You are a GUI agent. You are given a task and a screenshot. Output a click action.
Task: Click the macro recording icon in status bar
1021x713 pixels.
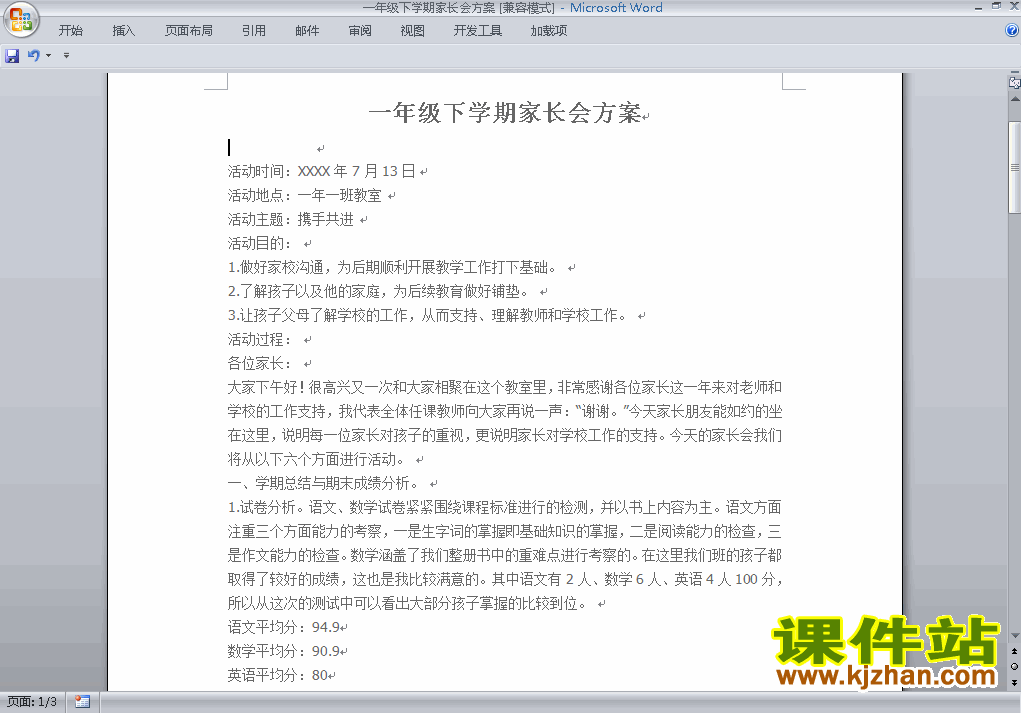click(x=82, y=701)
